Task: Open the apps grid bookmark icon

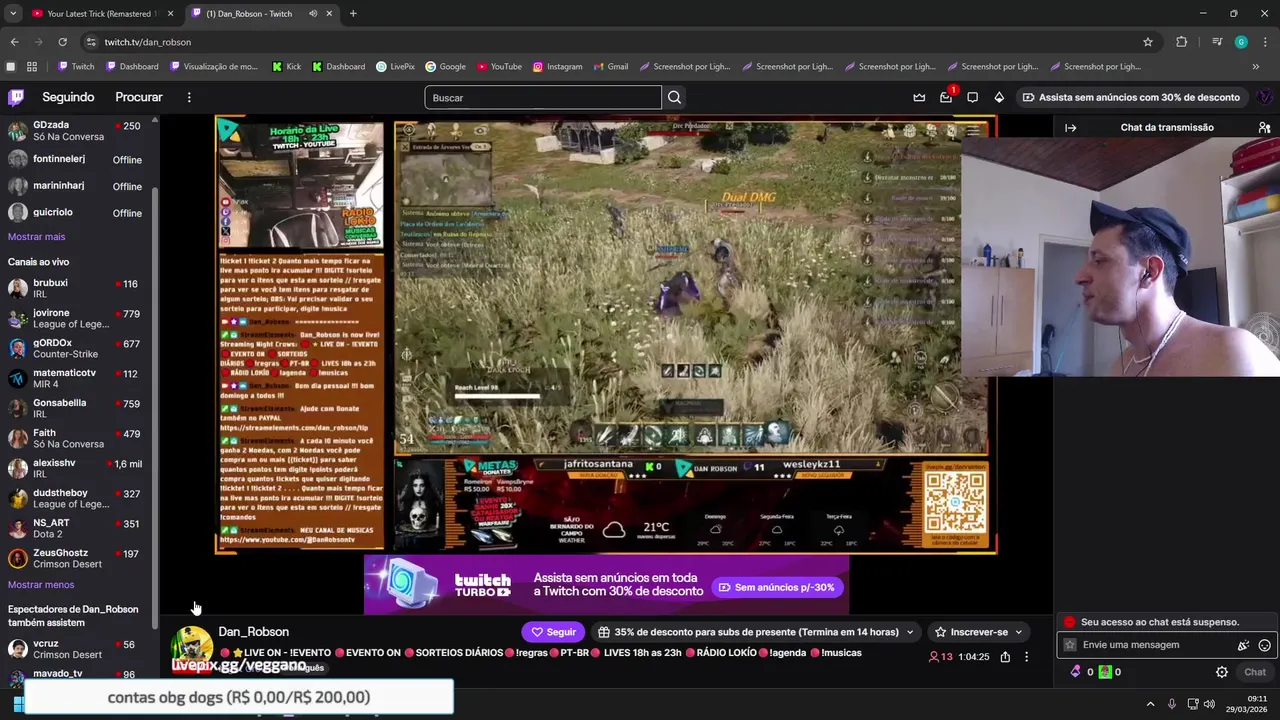Action: [x=32, y=67]
